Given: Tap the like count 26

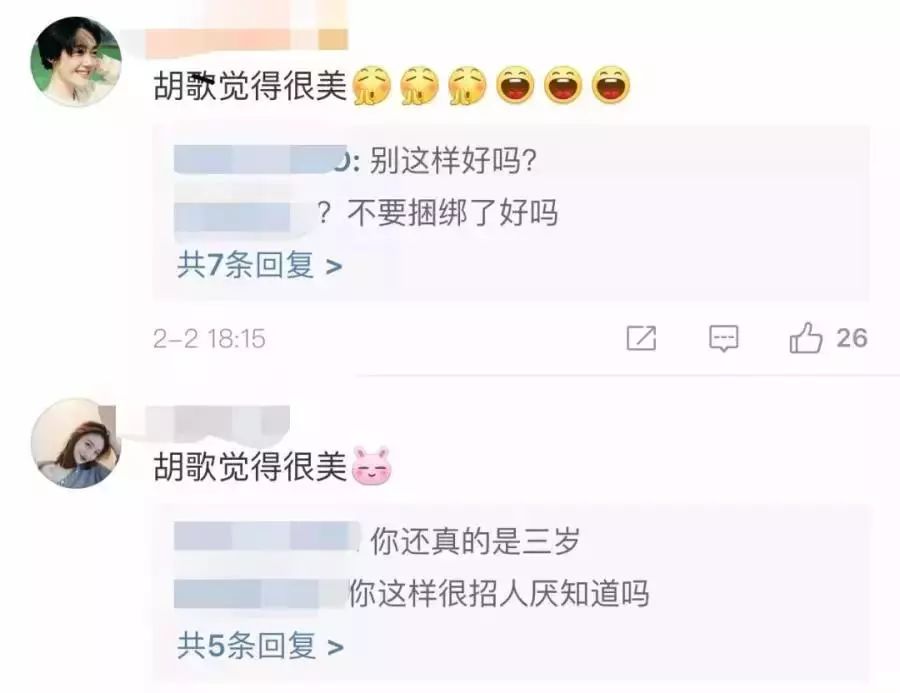Looking at the screenshot, I should (x=851, y=338).
